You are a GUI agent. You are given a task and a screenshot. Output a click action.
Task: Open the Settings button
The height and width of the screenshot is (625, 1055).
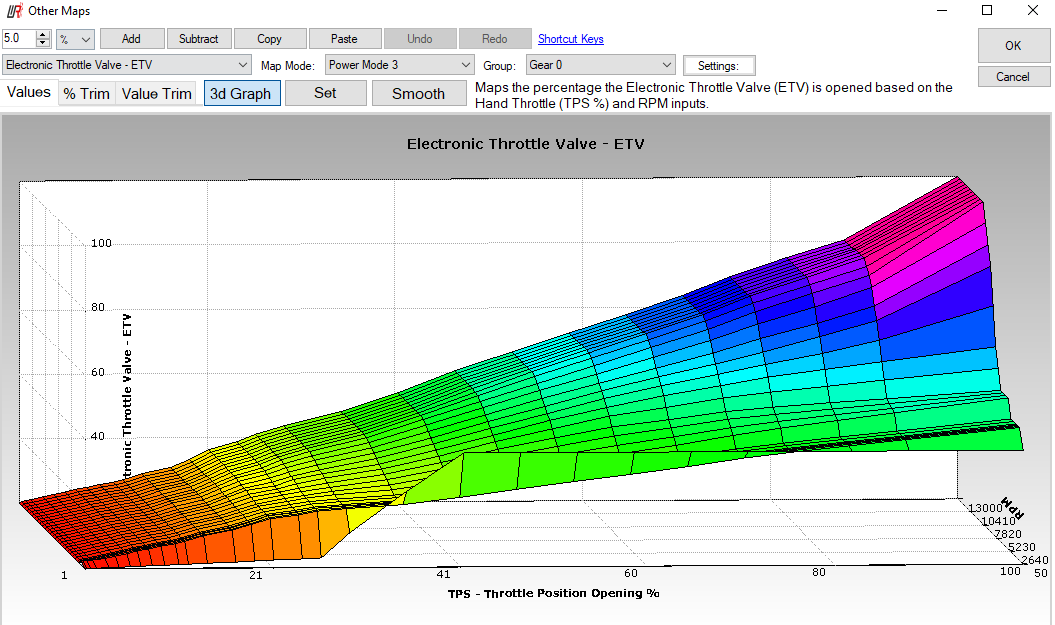pyautogui.click(x=718, y=66)
